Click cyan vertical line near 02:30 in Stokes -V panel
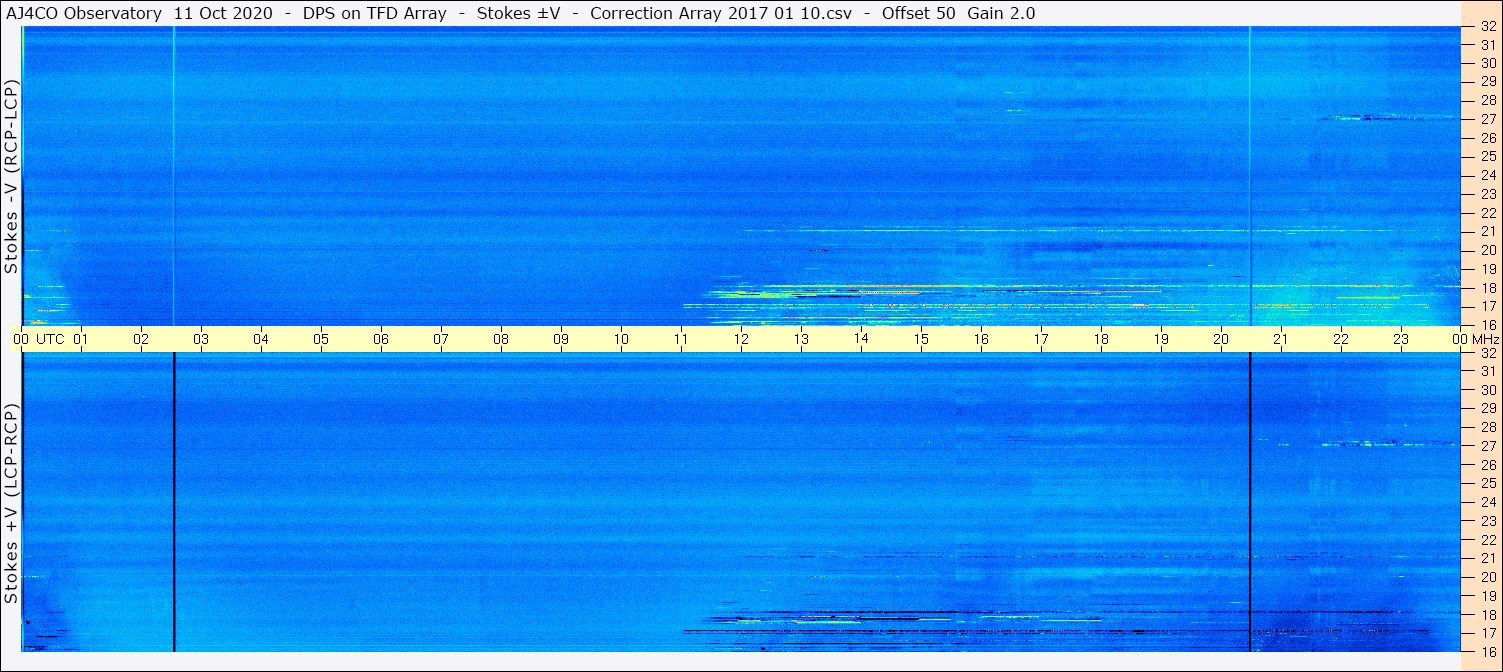Screen dimensions: 1503x672 [x=174, y=176]
